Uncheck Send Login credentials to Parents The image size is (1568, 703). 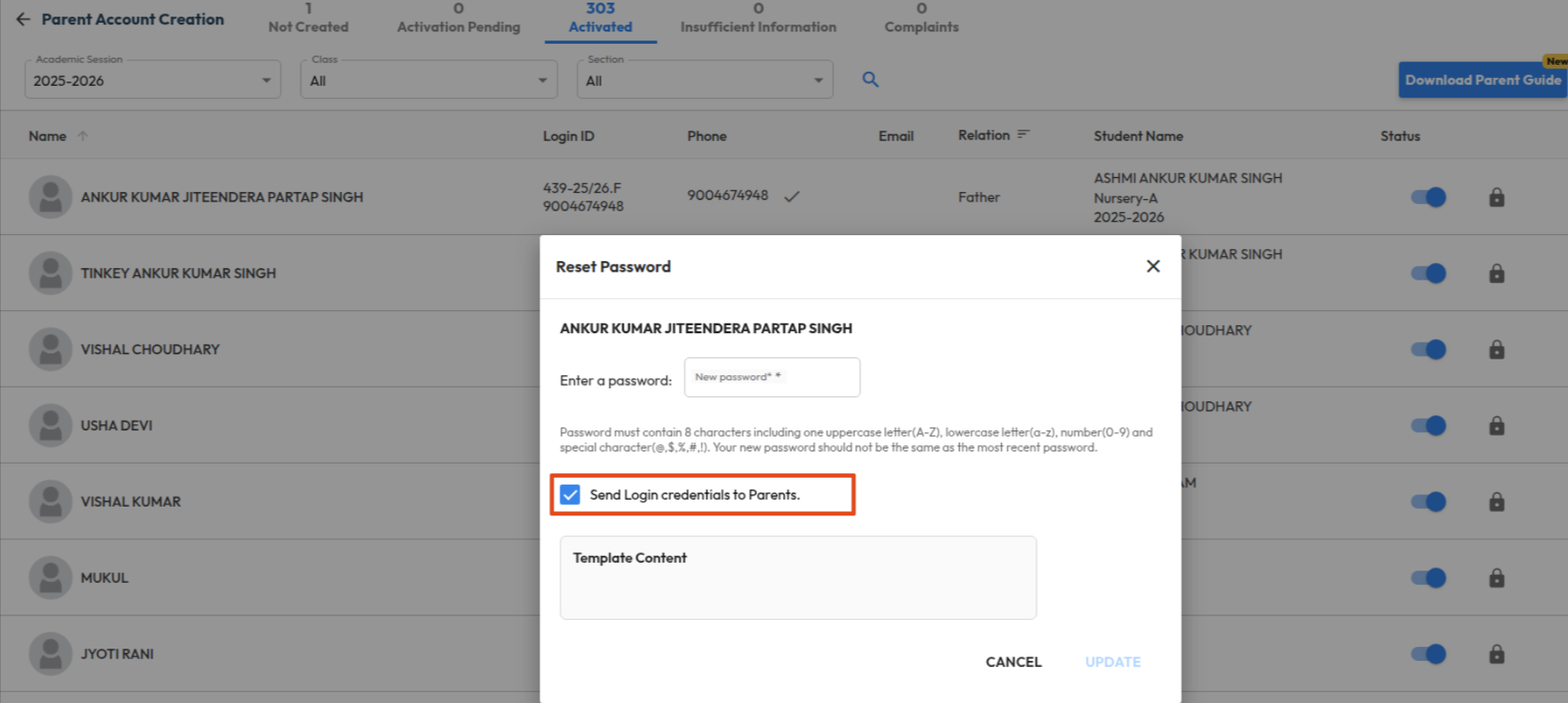[571, 495]
